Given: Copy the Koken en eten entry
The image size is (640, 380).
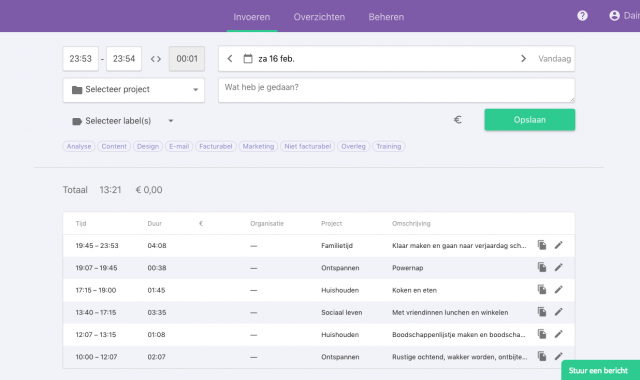Looking at the screenshot, I should tap(542, 289).
